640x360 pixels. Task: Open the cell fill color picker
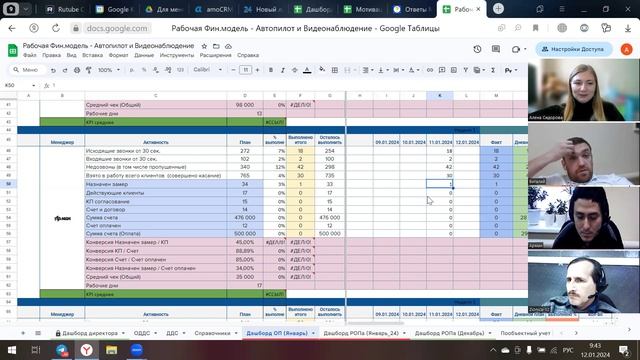(x=322, y=70)
